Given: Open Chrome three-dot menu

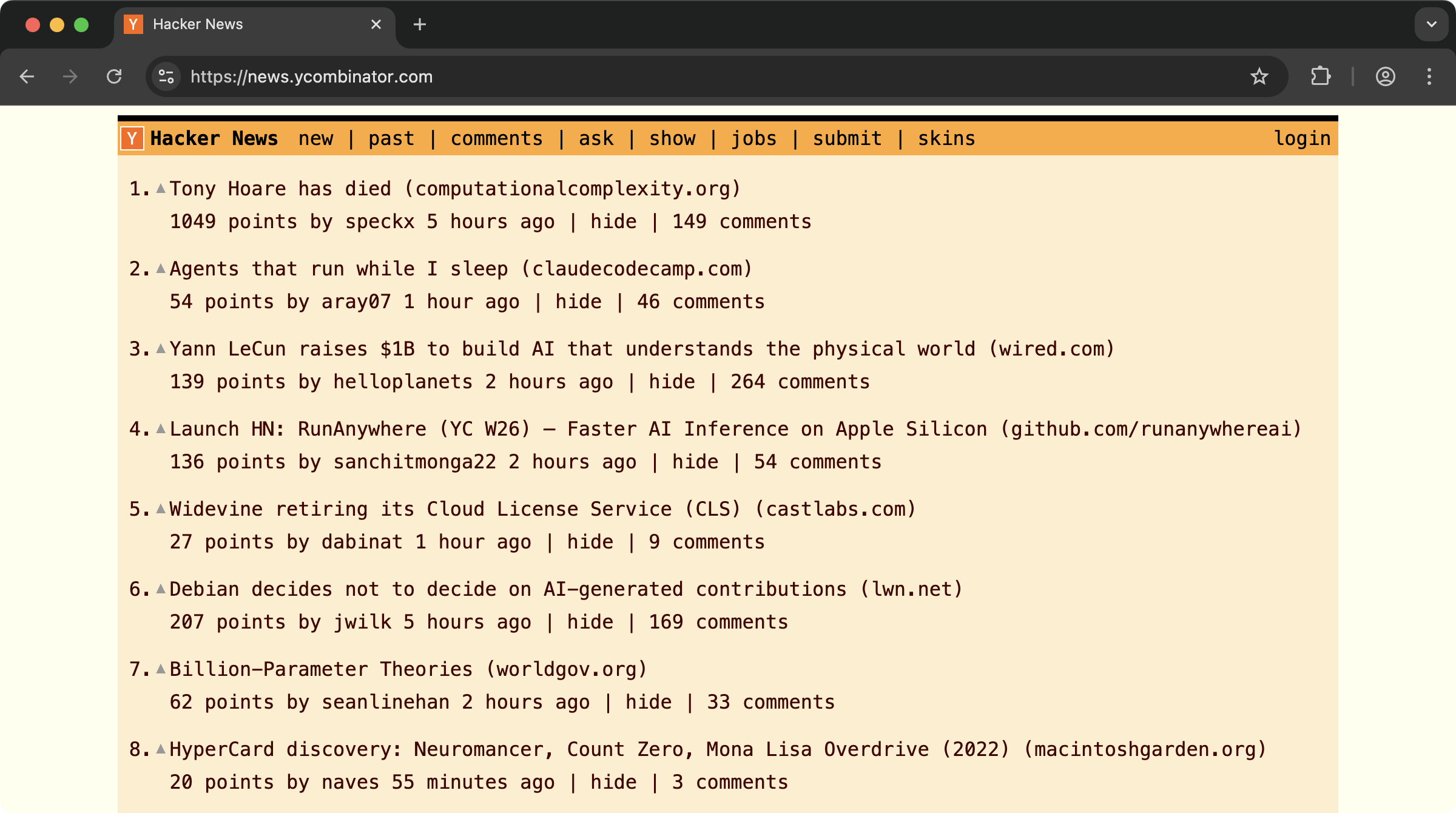Looking at the screenshot, I should pyautogui.click(x=1429, y=76).
